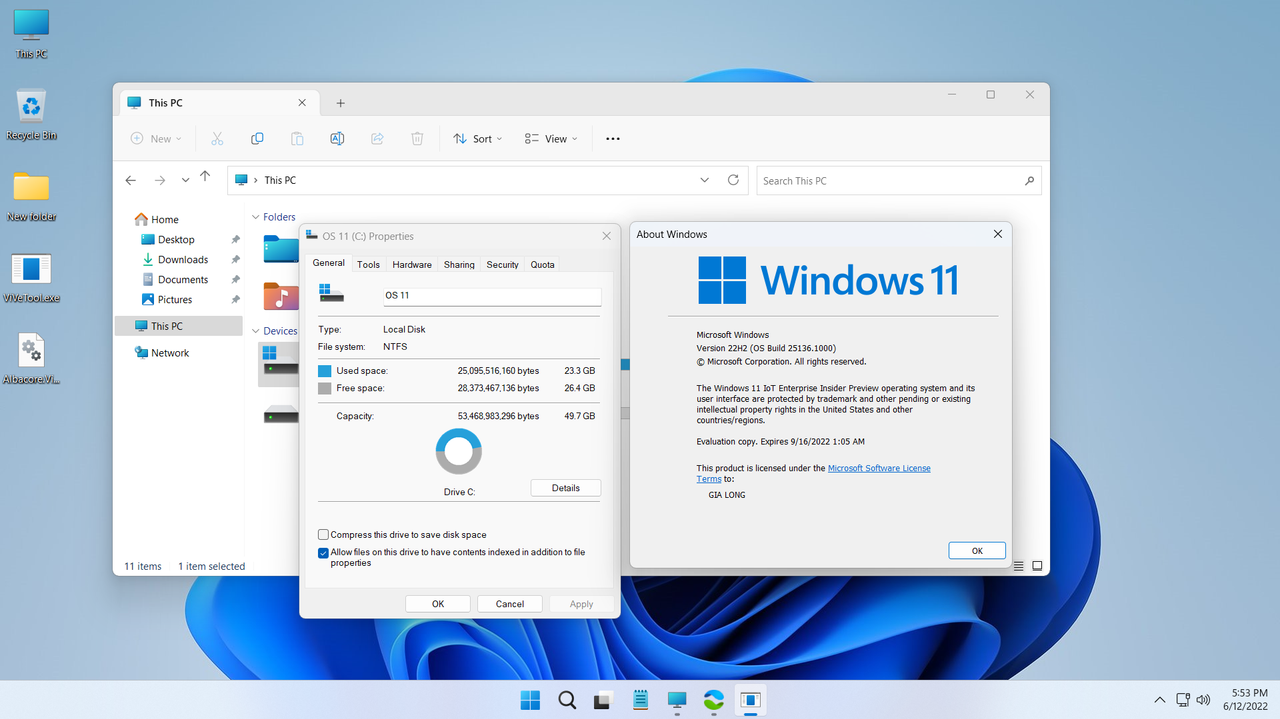Select This PC in navigation pane
Screen dimensions: 1280x719
pos(178,326)
